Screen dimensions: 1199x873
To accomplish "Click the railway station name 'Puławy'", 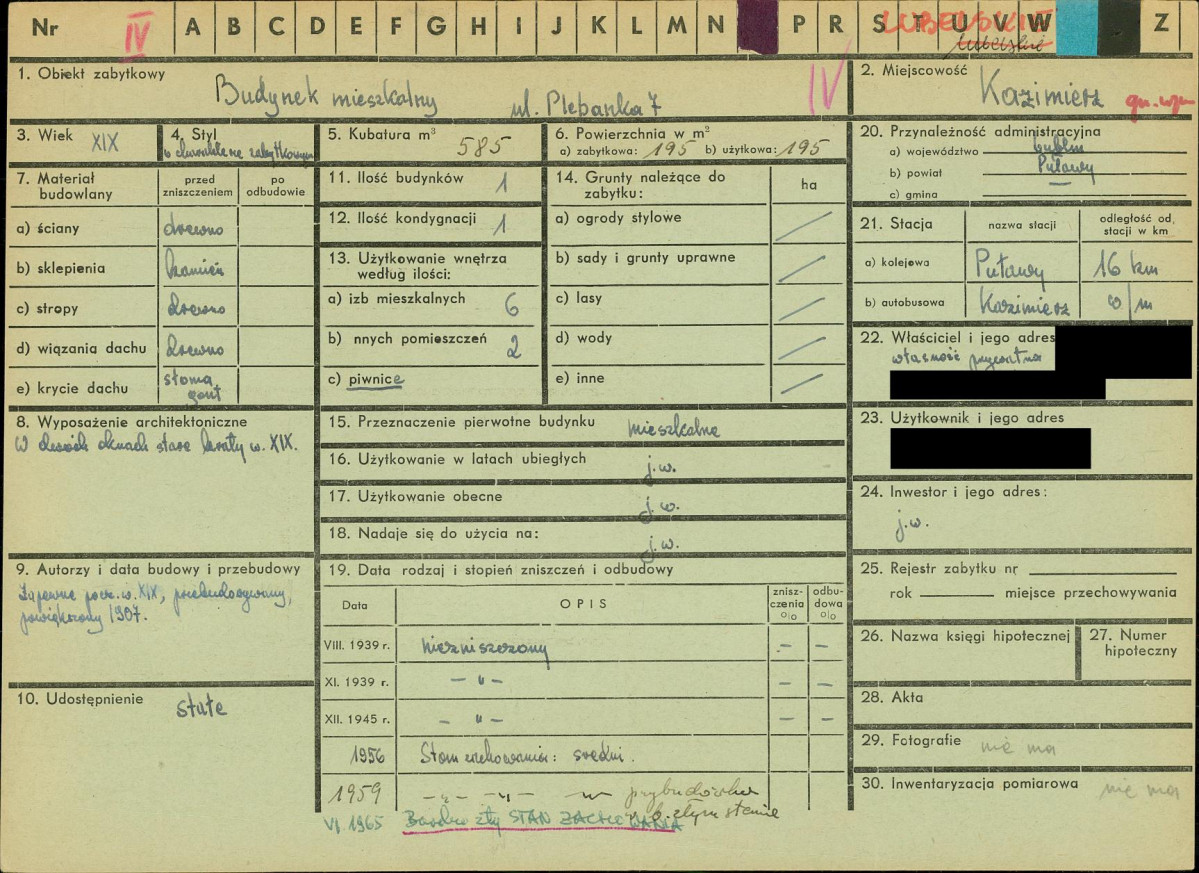I will (1010, 268).
